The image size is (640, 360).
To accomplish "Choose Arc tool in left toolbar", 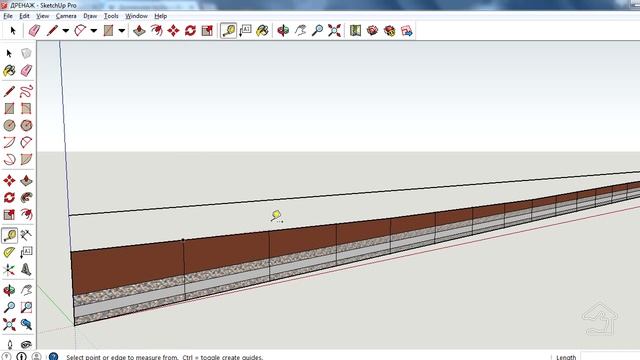I will tap(9, 142).
